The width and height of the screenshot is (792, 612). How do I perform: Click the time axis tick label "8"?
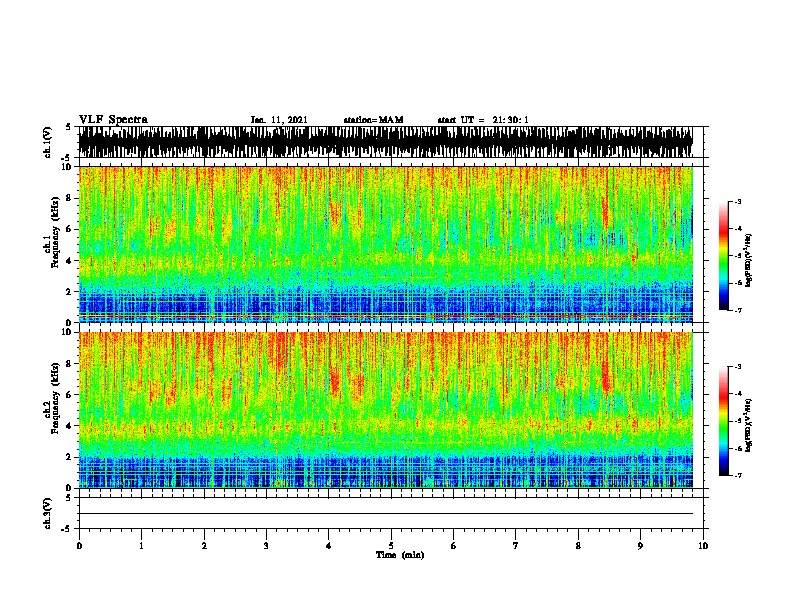[578, 546]
